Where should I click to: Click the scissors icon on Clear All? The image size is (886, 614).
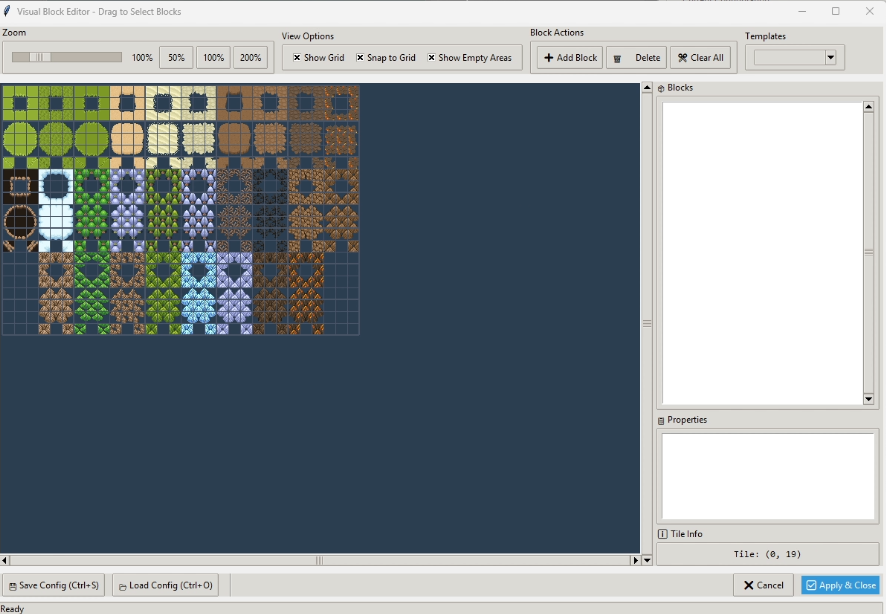click(x=683, y=58)
